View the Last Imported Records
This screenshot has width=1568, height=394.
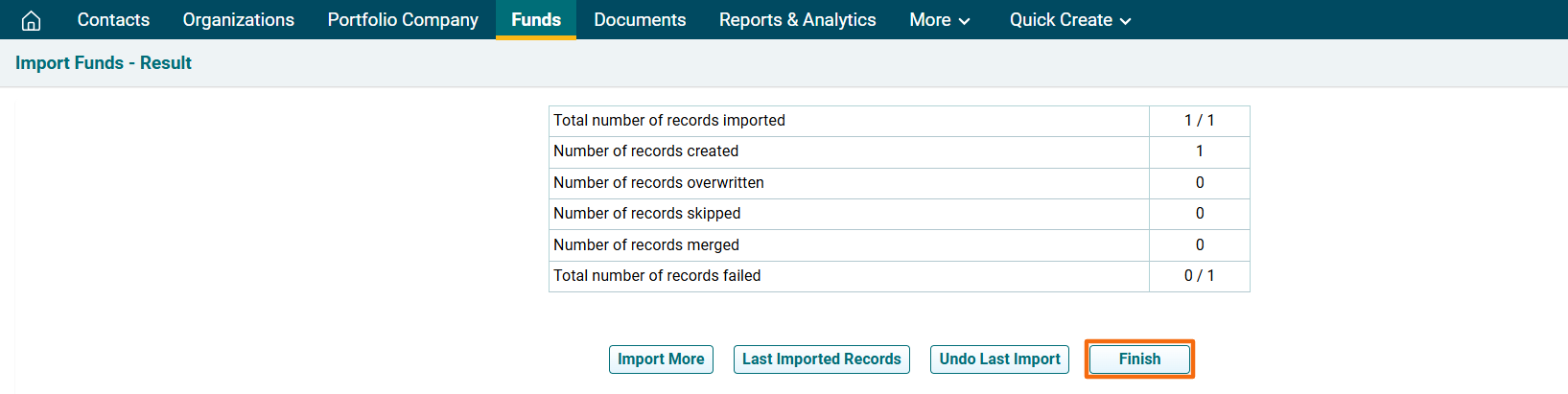(x=821, y=359)
